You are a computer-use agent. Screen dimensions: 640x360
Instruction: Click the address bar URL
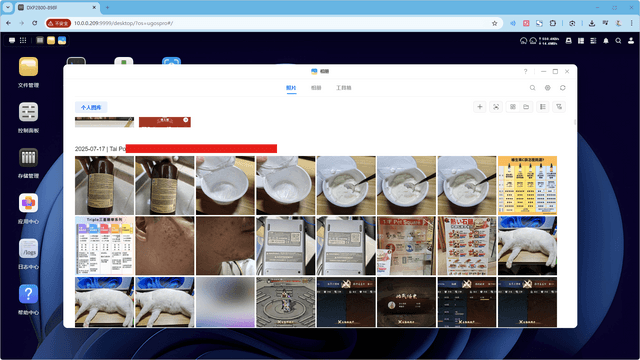[x=124, y=23]
